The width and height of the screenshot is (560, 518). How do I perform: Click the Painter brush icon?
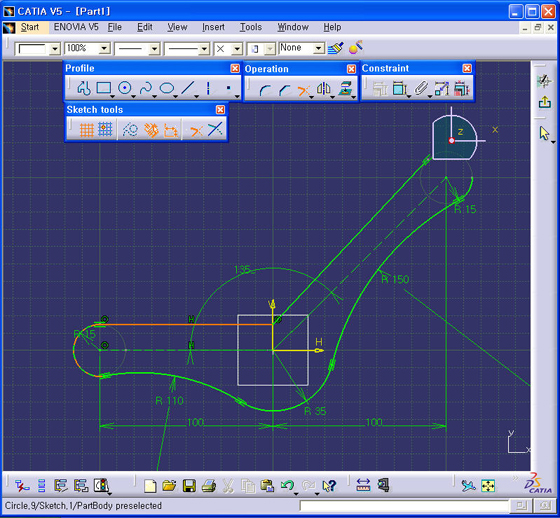click(335, 48)
